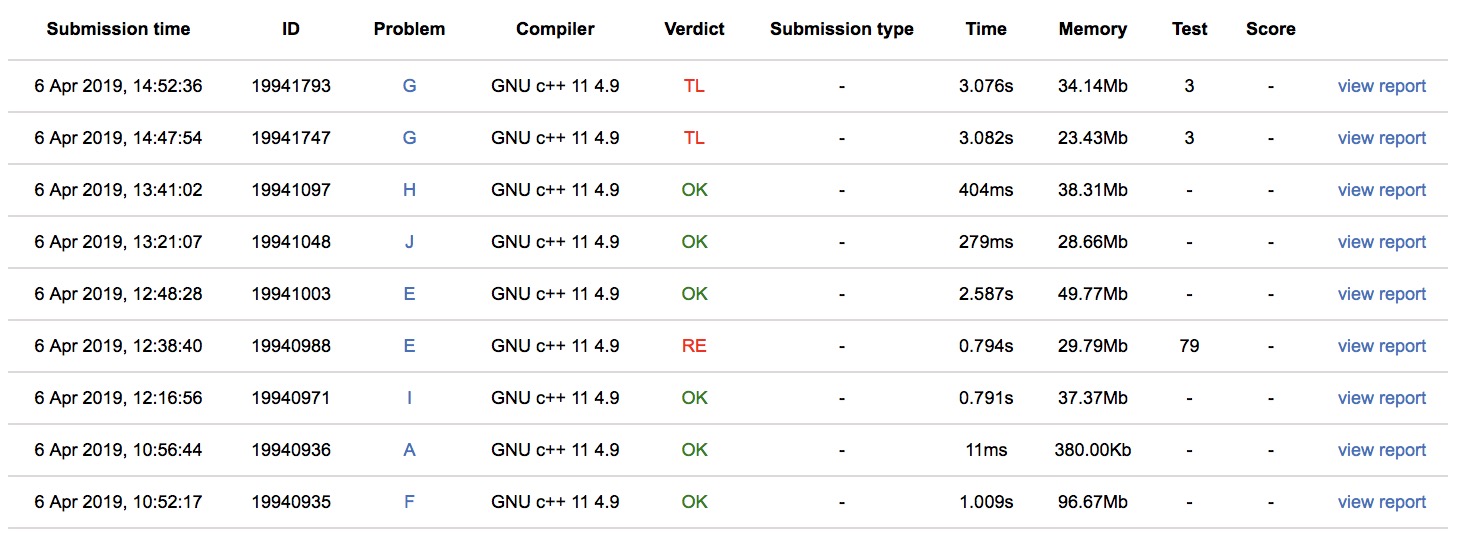View report of submission 19941048
Image resolution: width=1458 pixels, height=538 pixels.
[x=1381, y=242]
